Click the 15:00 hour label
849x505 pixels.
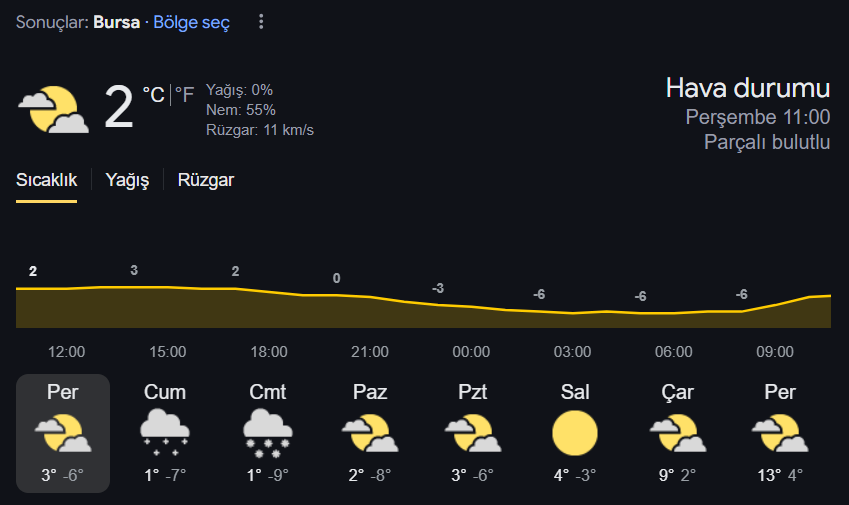[168, 352]
